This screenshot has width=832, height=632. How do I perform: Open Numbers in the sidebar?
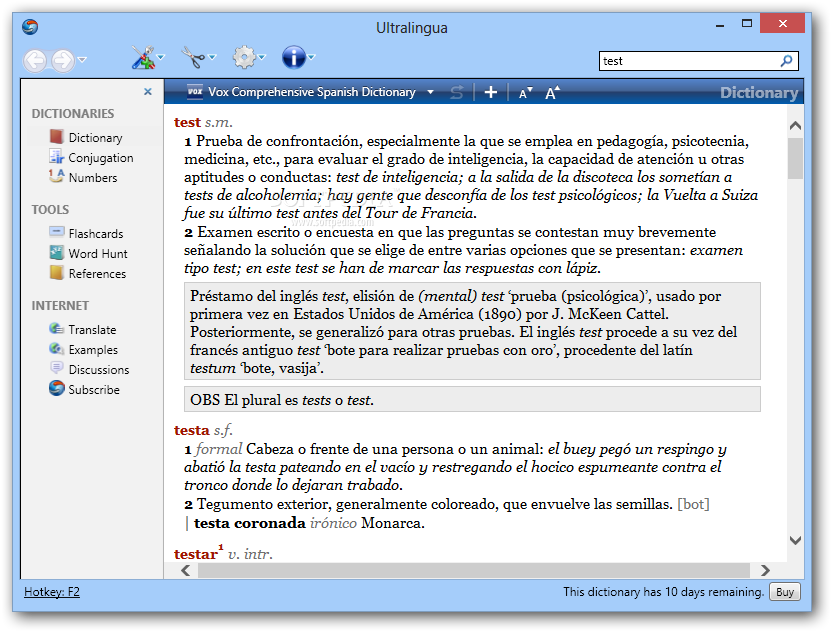pos(93,178)
